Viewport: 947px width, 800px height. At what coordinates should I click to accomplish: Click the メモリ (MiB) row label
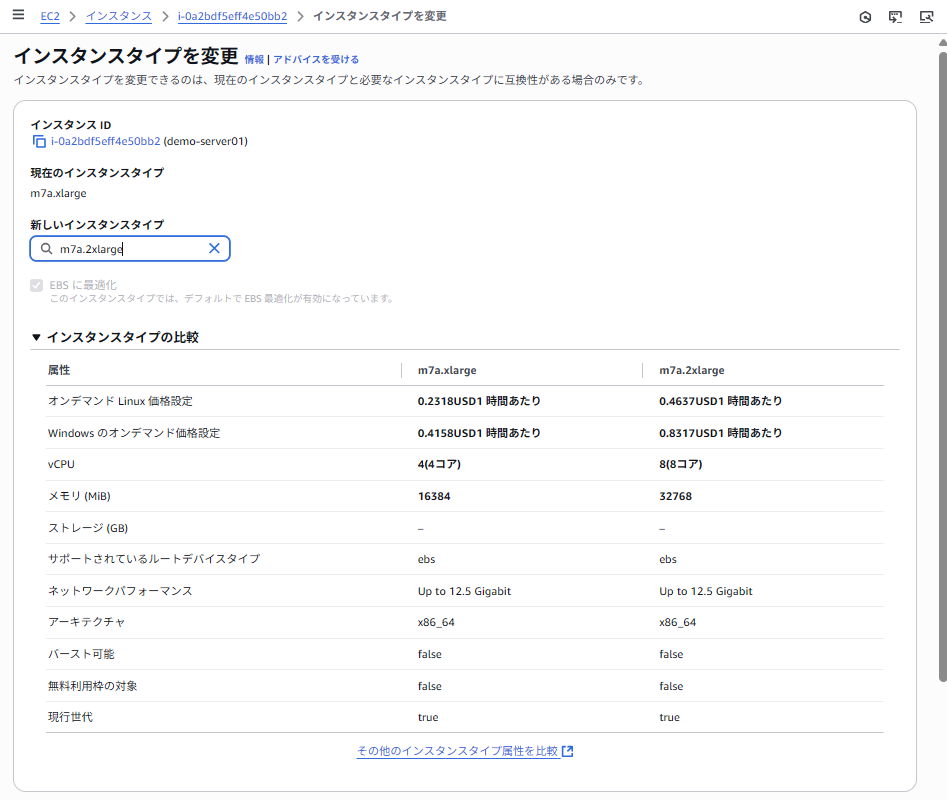[x=79, y=496]
